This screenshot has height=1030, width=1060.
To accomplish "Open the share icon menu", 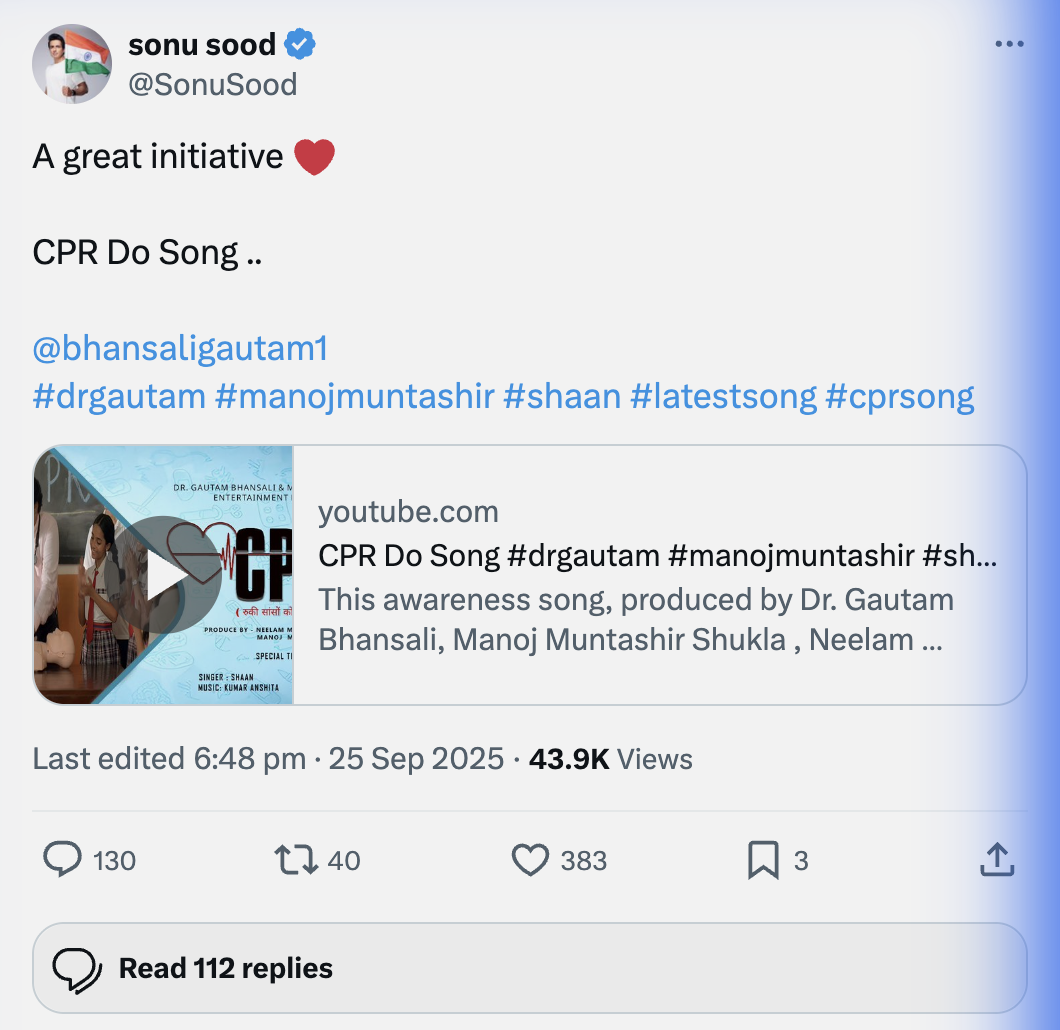I will coord(997,860).
